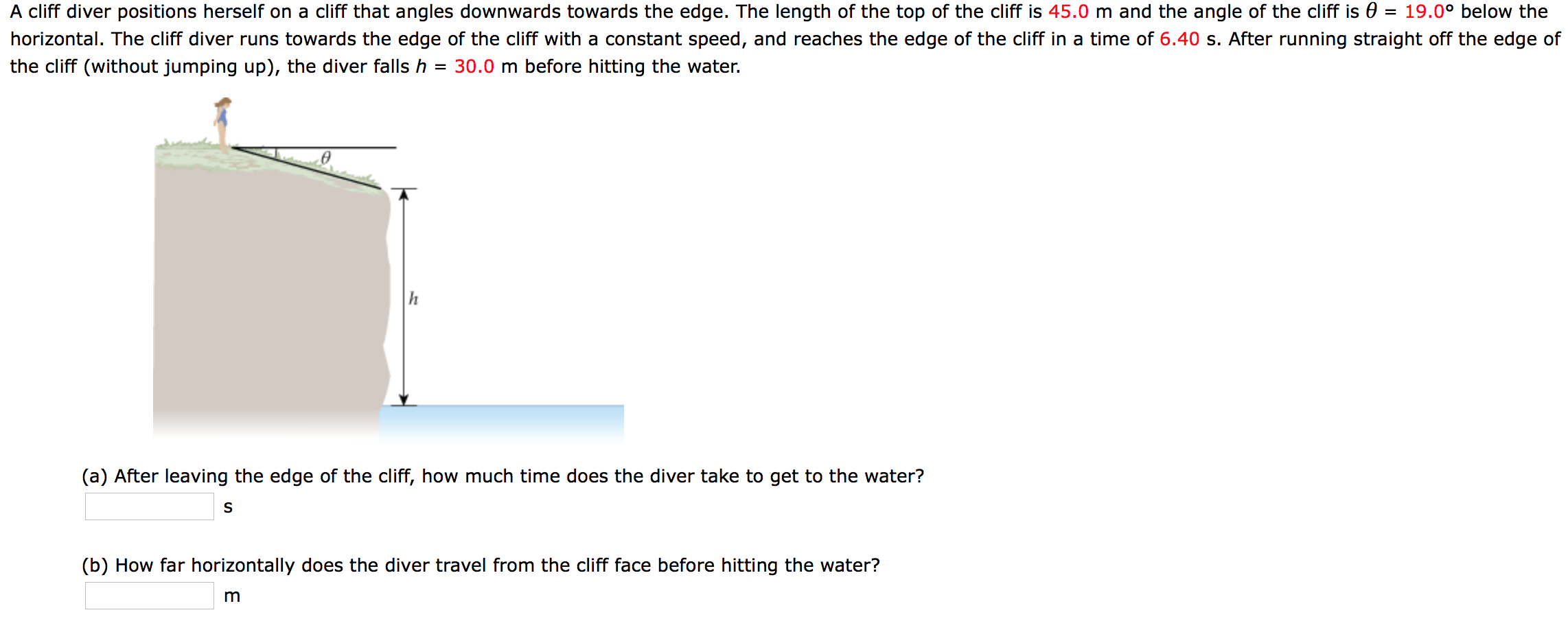Click the m unit label beside the second field

233,596
